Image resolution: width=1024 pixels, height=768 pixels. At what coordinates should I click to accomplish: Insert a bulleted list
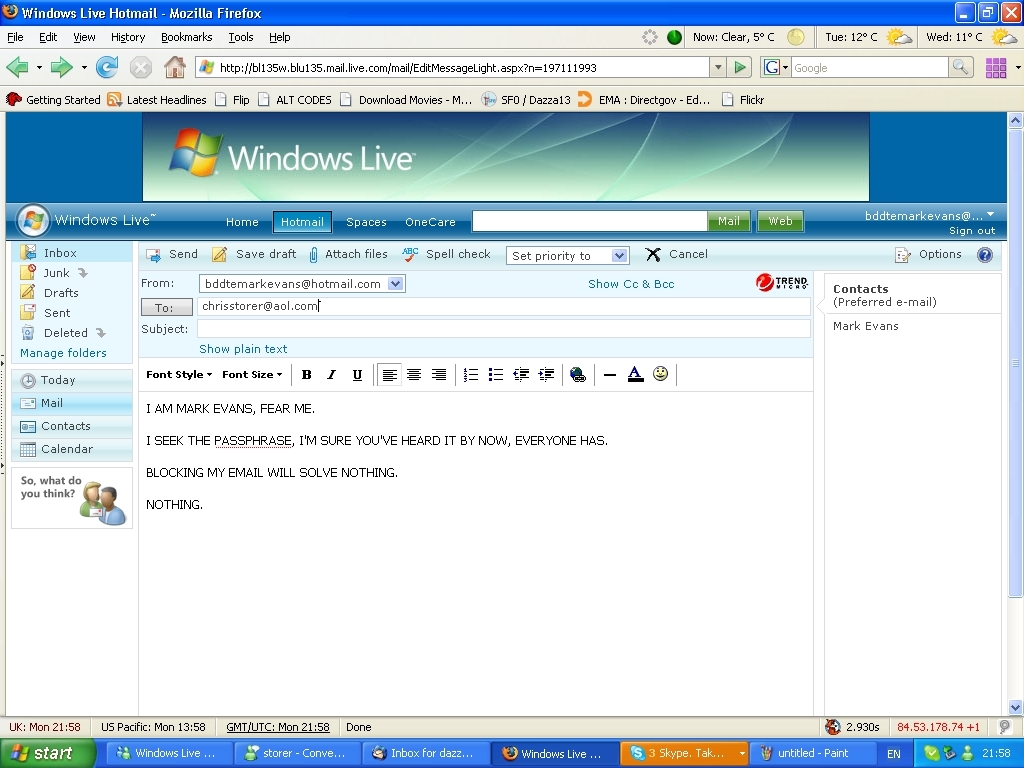click(x=496, y=375)
